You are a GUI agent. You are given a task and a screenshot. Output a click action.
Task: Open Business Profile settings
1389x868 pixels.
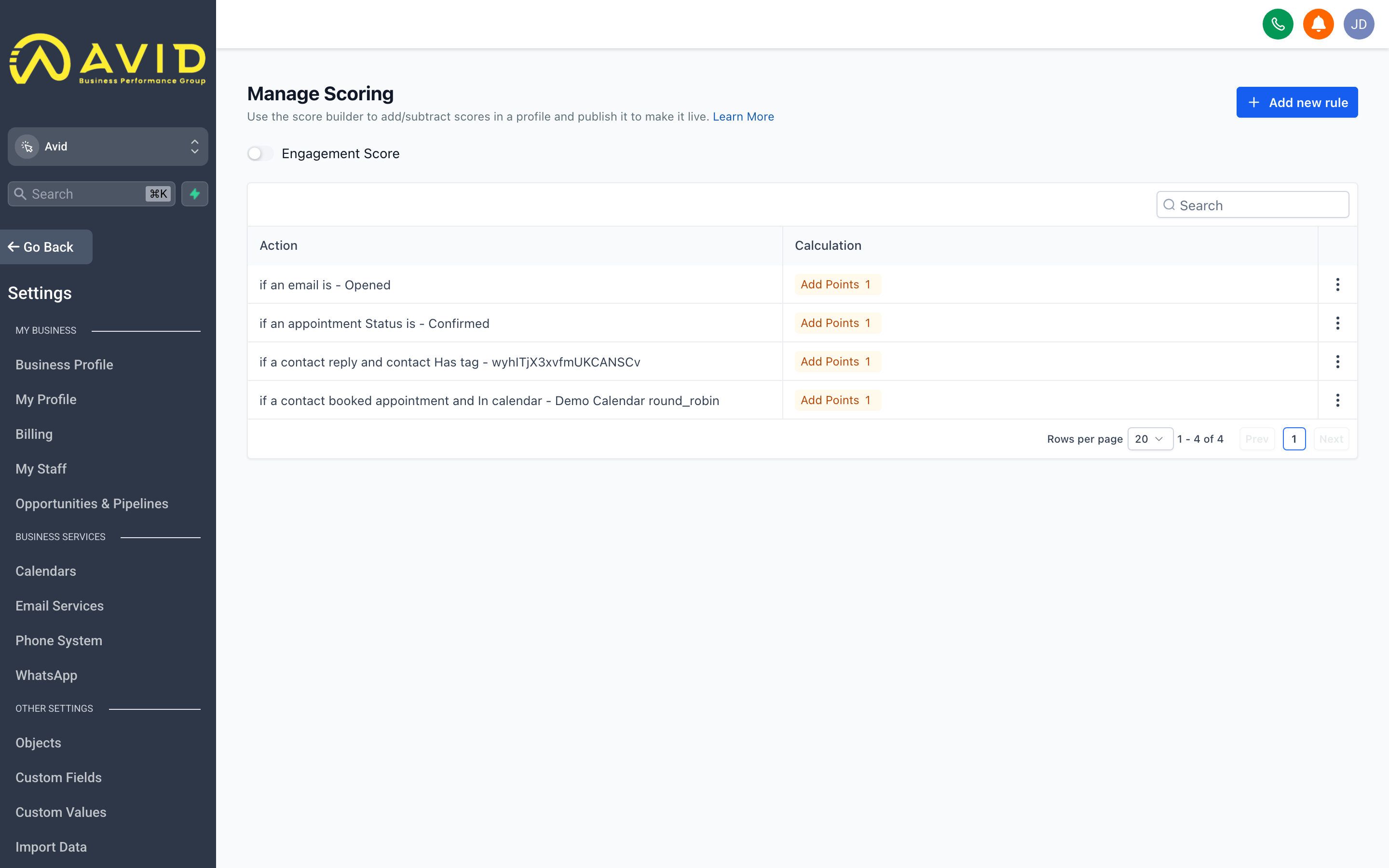64,365
